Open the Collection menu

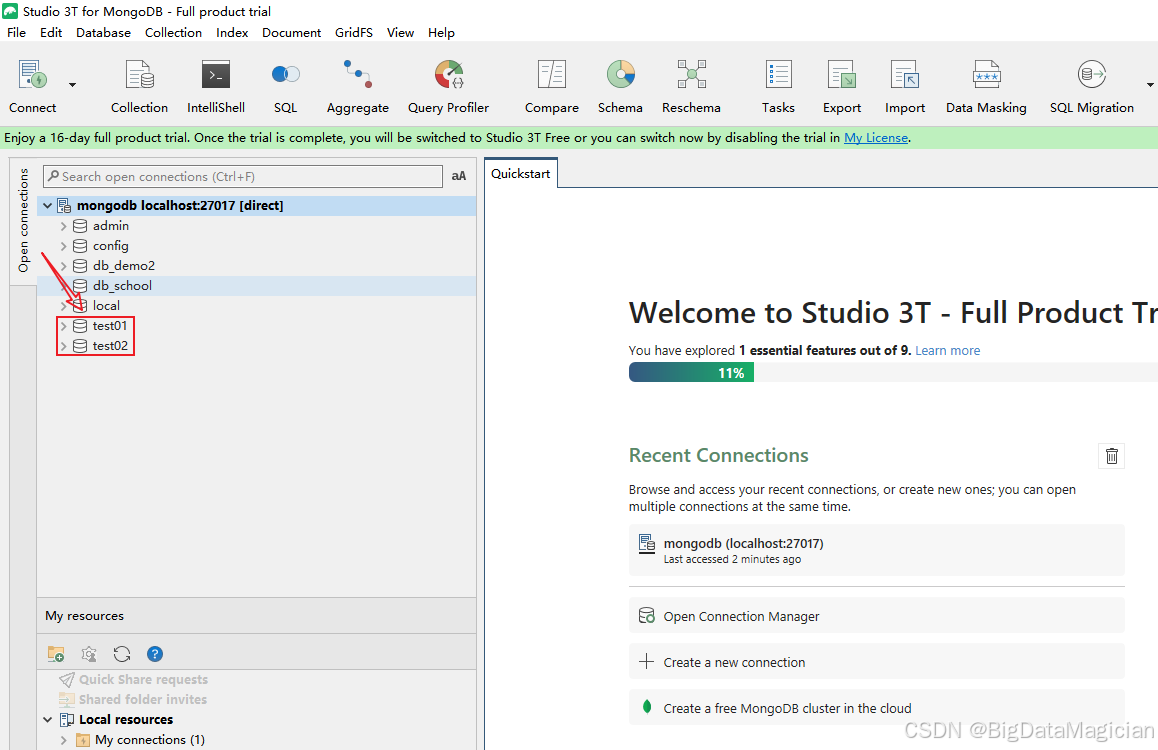click(x=174, y=32)
